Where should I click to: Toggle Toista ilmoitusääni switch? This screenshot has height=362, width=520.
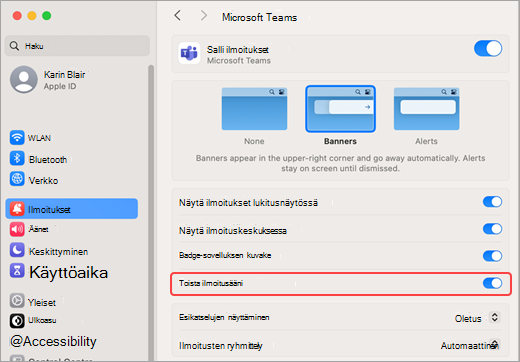pos(492,283)
